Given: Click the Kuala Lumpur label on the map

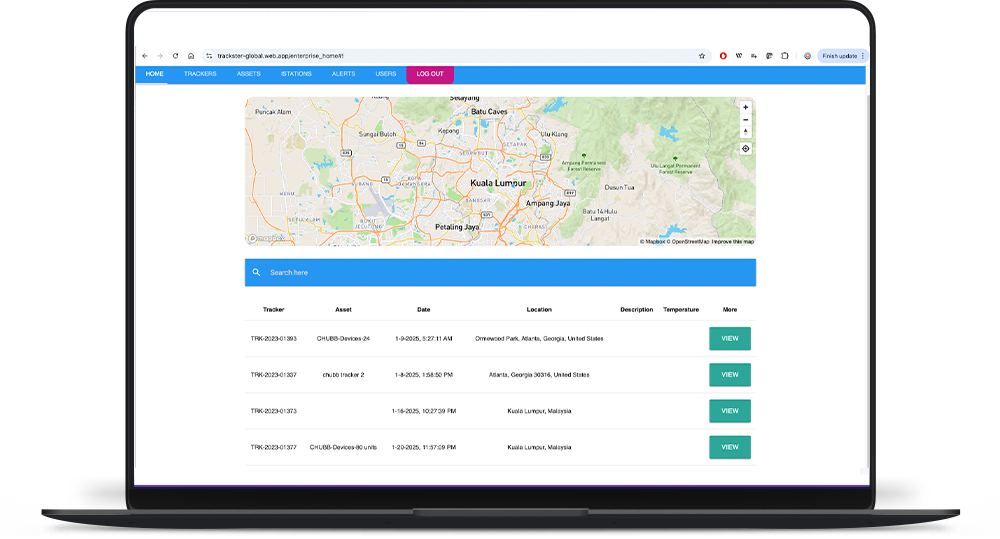Looking at the screenshot, I should point(498,183).
